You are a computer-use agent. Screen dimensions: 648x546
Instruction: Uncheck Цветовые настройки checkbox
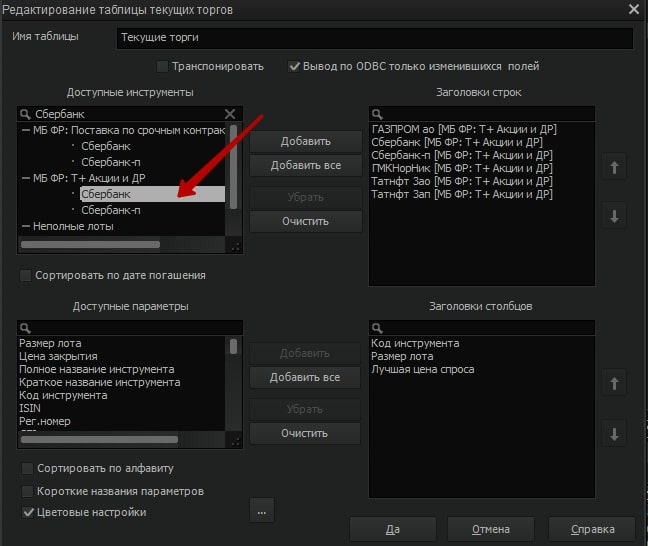point(28,512)
